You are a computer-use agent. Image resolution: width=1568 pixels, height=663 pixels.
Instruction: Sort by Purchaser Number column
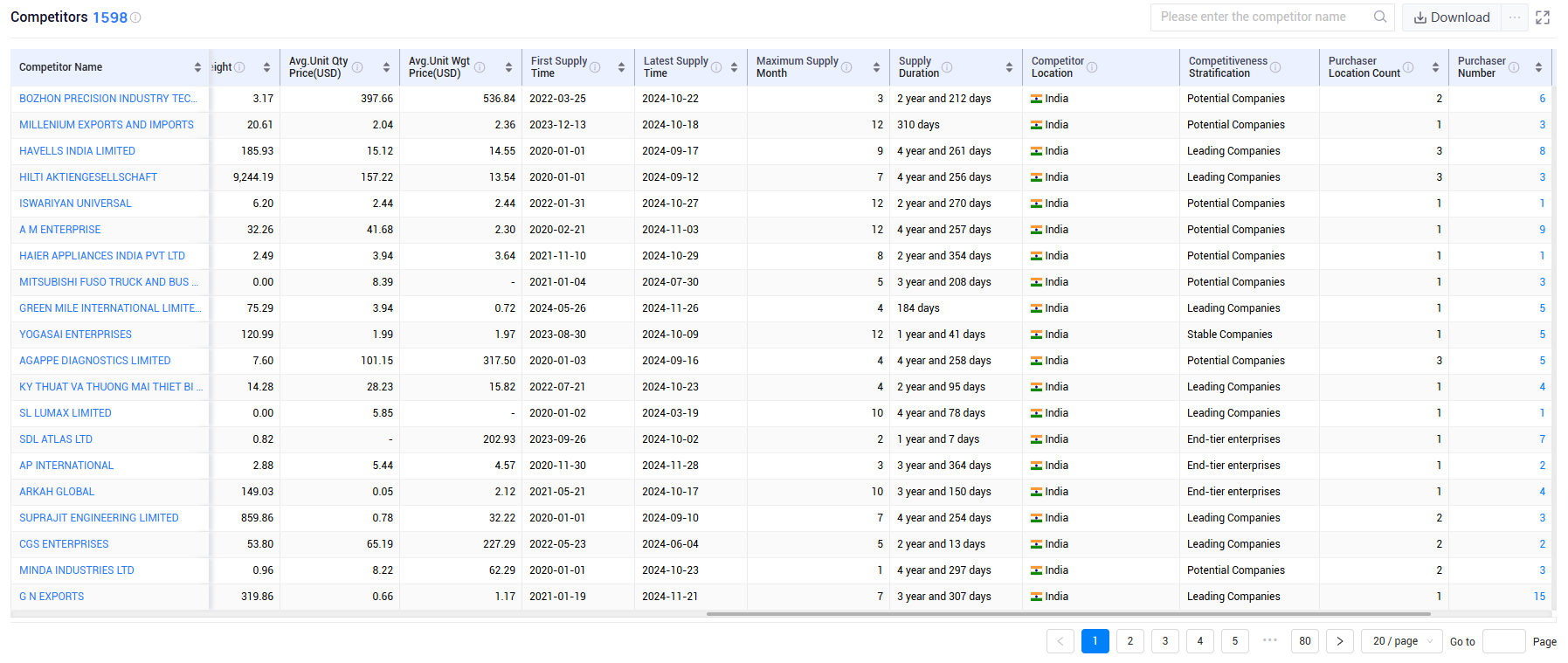coord(1538,67)
